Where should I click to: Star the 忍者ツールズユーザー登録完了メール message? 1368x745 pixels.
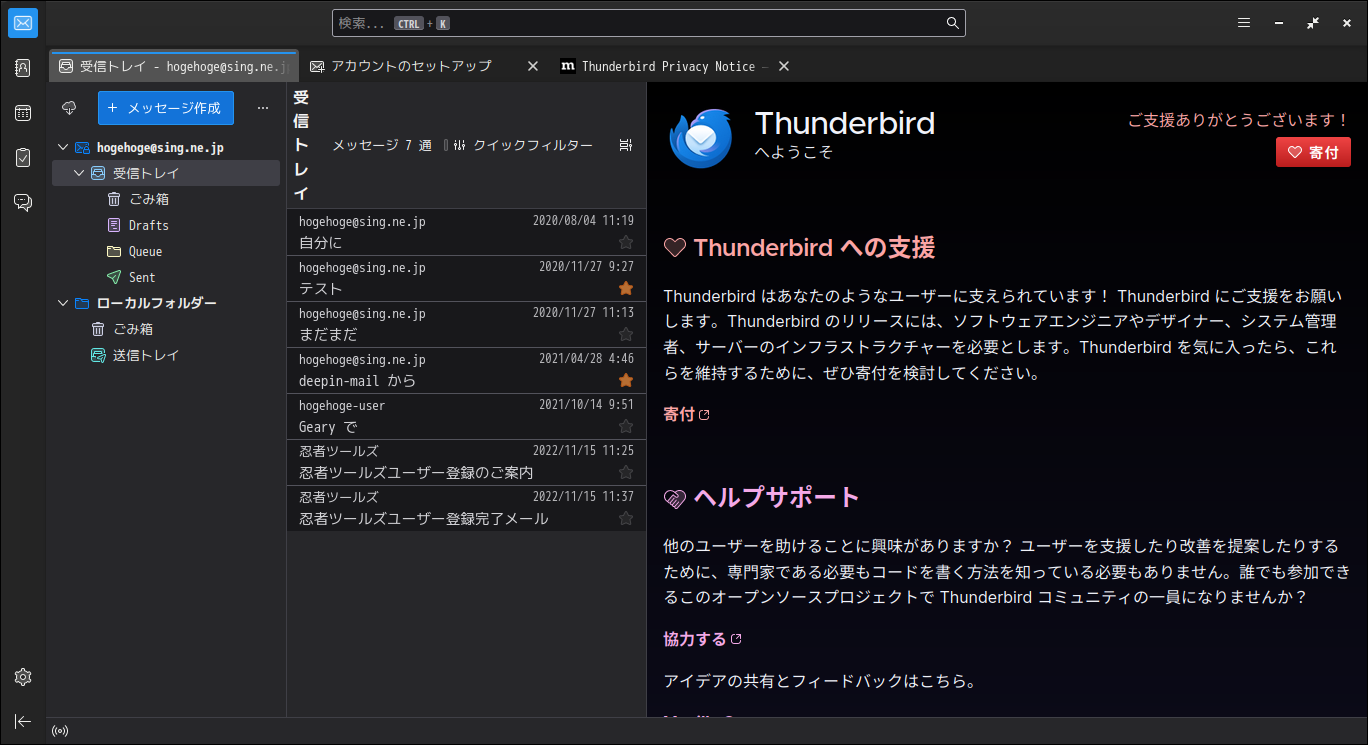coord(626,518)
